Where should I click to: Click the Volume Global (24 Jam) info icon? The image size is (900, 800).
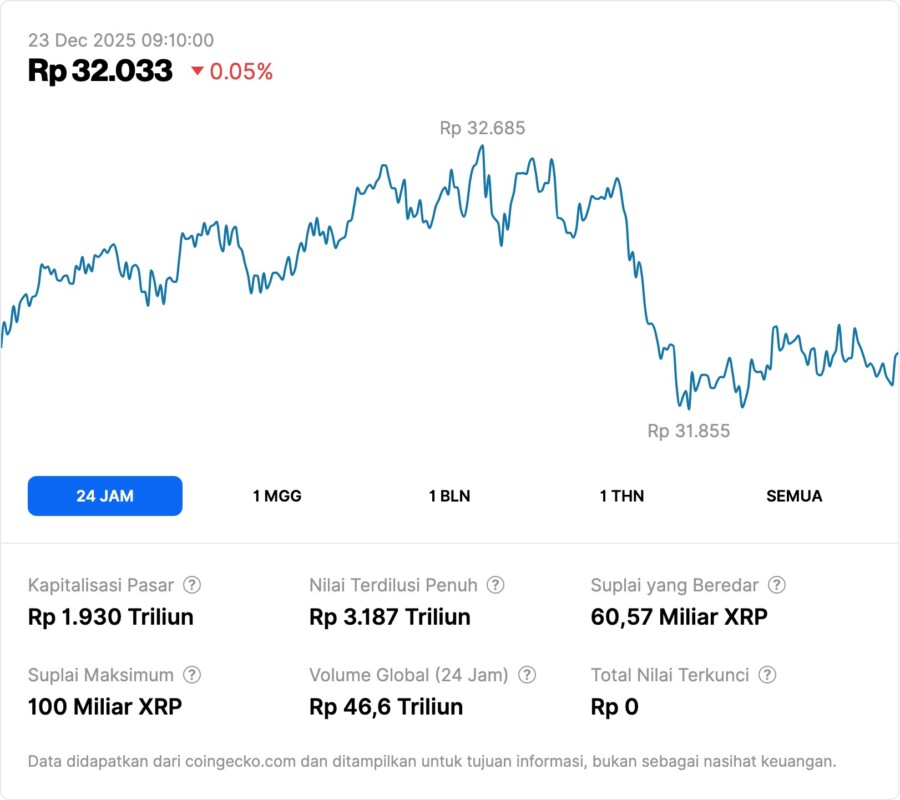(x=527, y=675)
